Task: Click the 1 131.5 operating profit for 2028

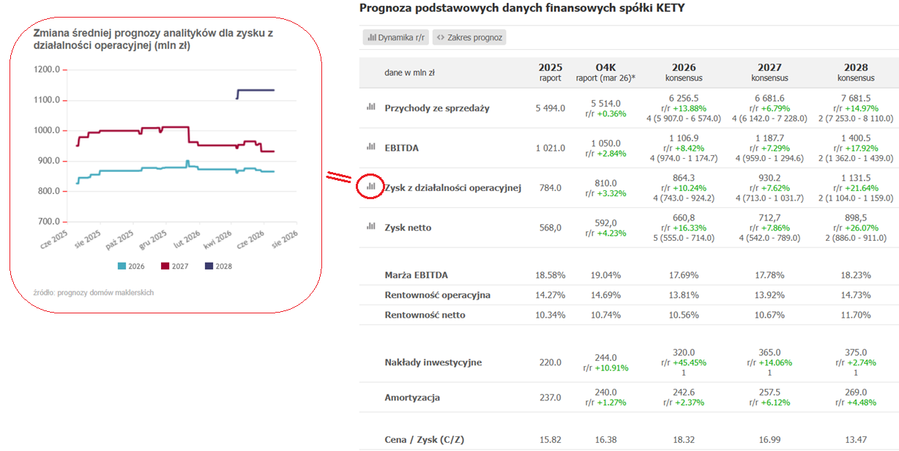Action: 856,178
